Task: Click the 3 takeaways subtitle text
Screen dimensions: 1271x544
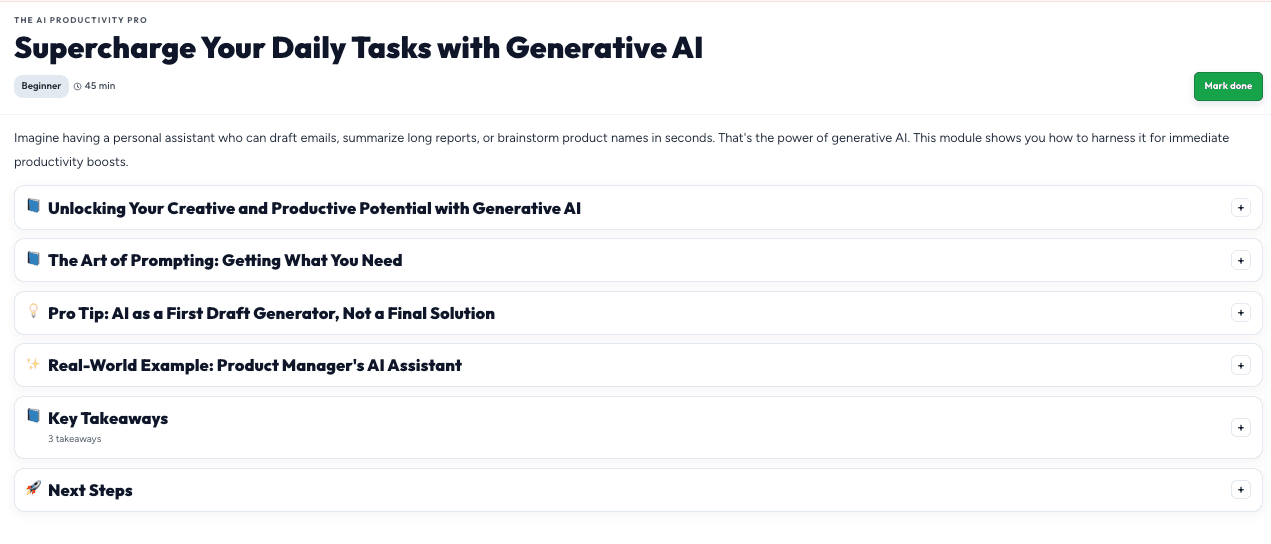Action: point(74,439)
